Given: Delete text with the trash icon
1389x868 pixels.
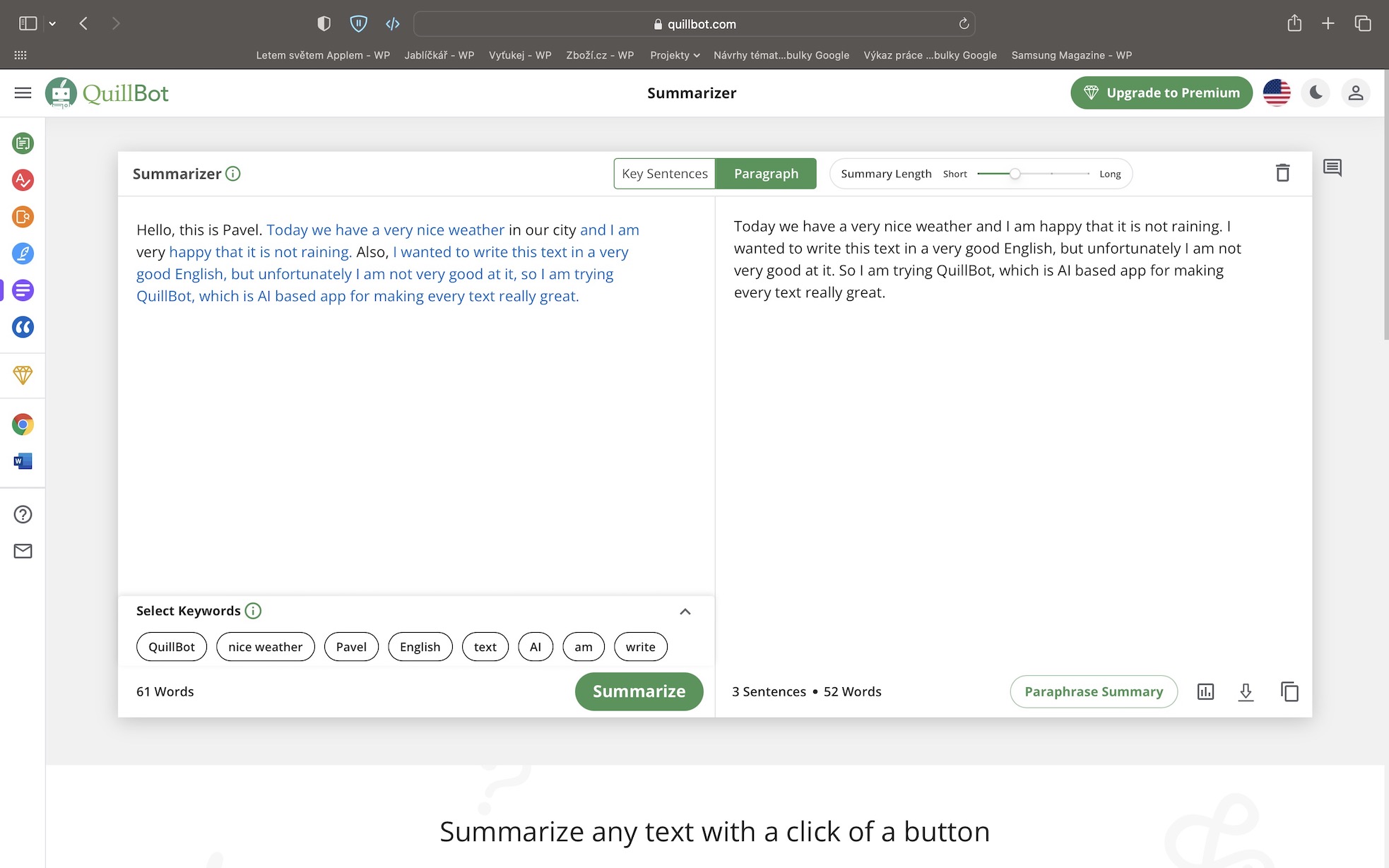Looking at the screenshot, I should 1282,173.
